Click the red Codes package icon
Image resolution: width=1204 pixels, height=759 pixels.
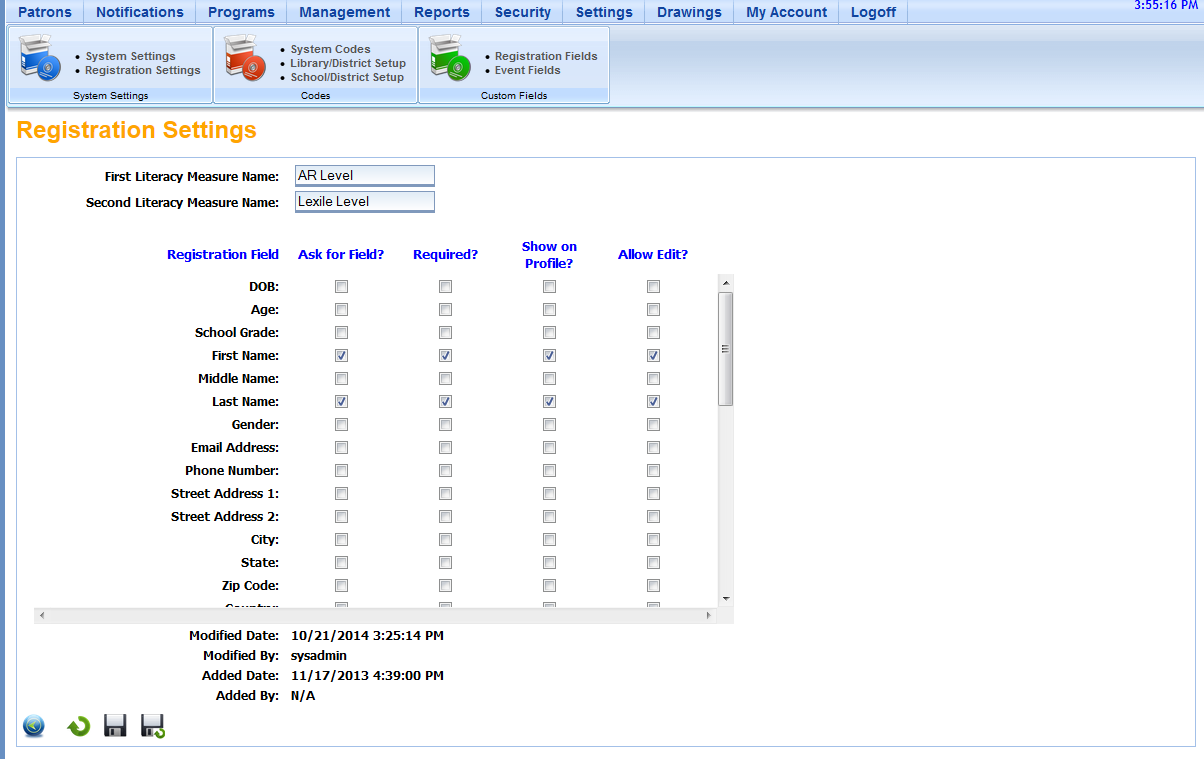pos(246,62)
